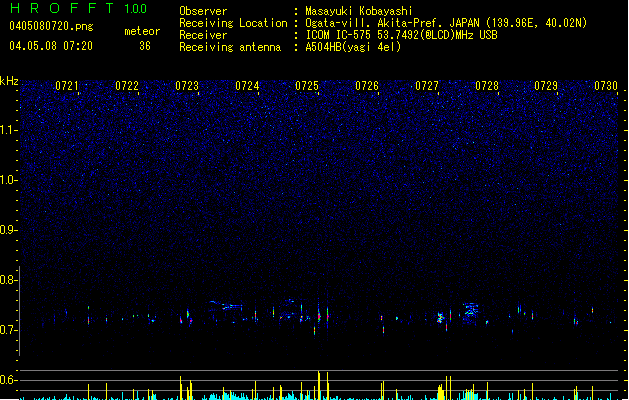Click the 1.1 kHz axis label
Viewport: 629px width, 400px height.
pos(8,130)
